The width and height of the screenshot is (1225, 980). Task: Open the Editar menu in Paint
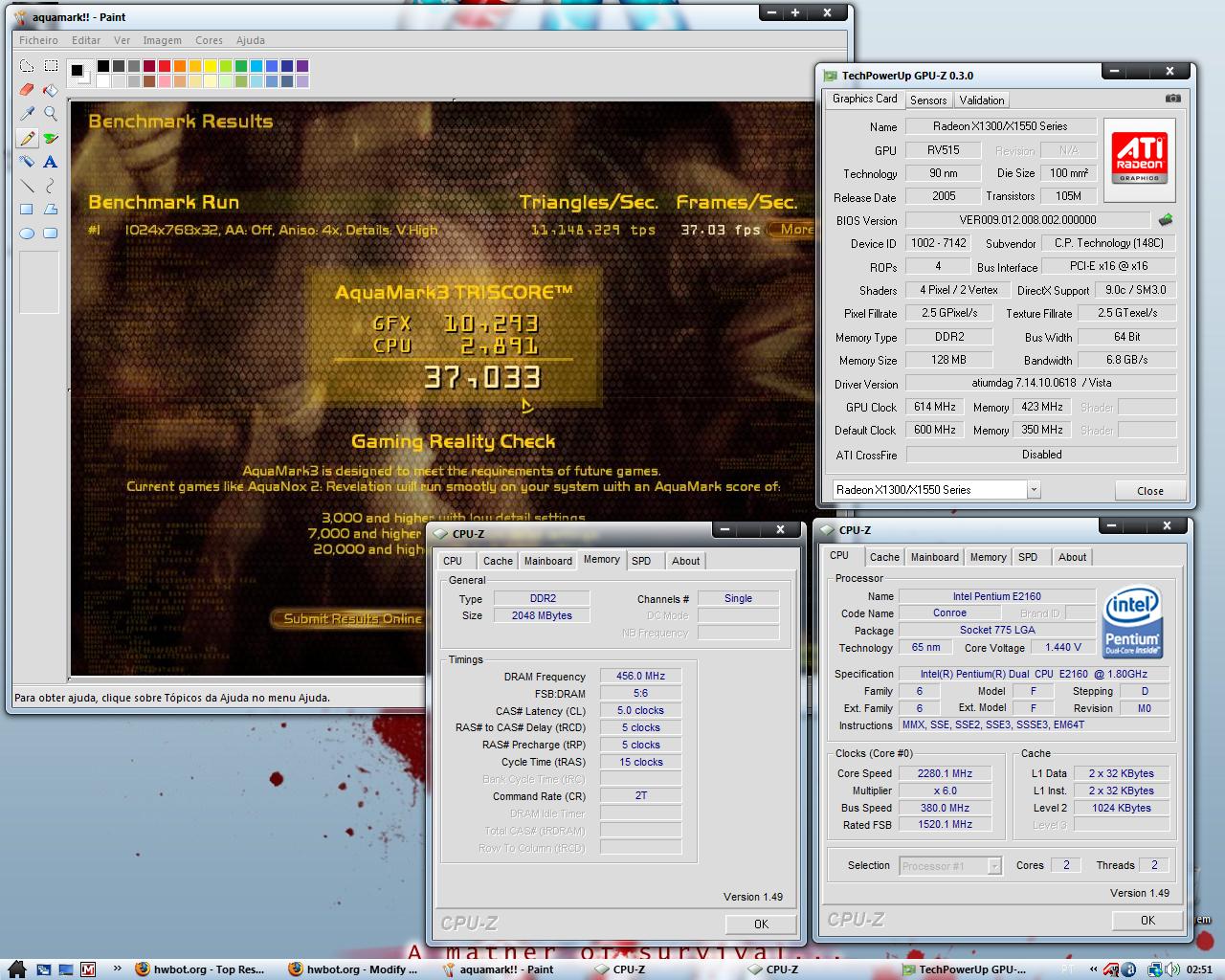tap(86, 40)
